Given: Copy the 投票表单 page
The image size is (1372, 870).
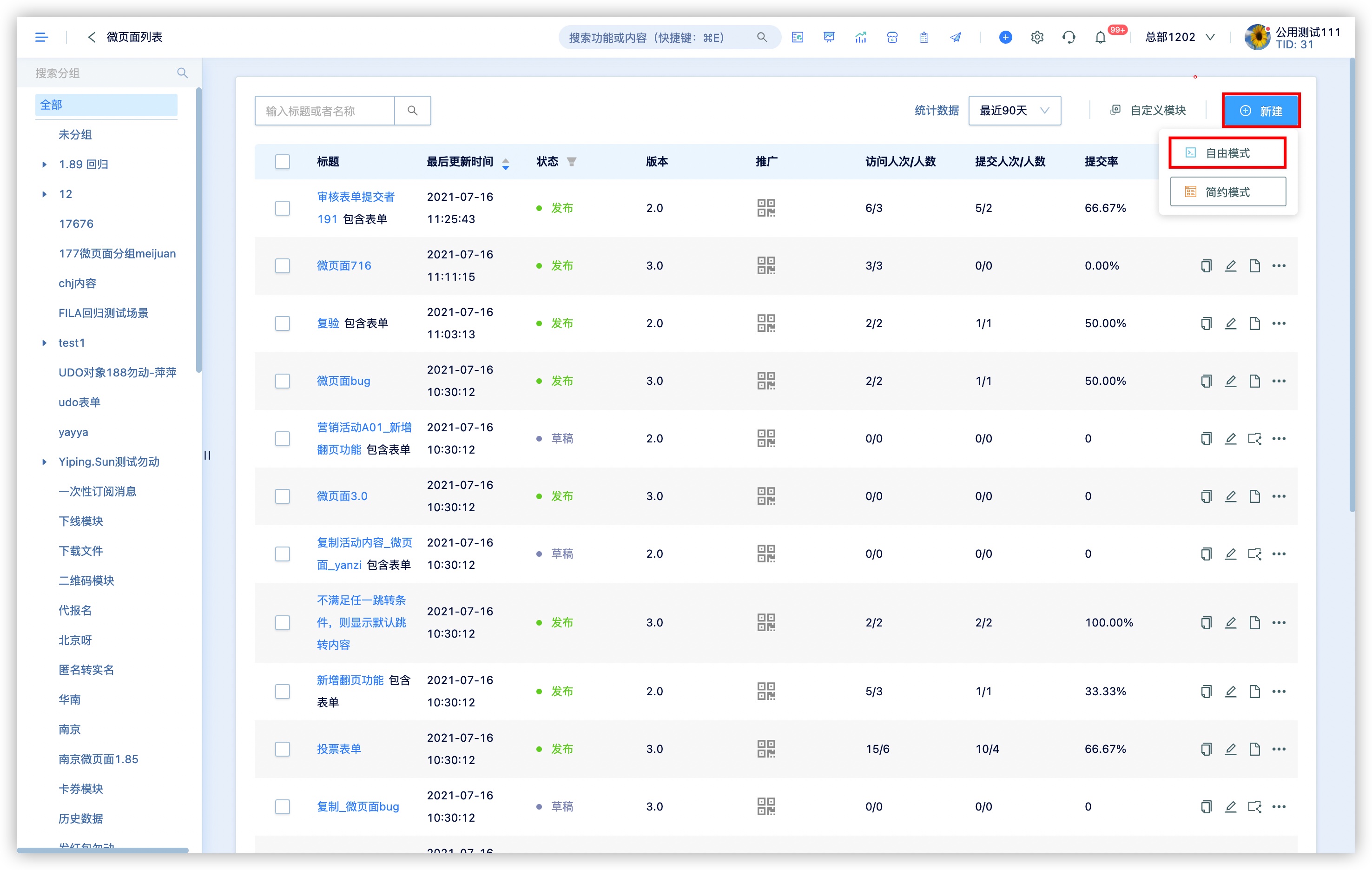Looking at the screenshot, I should click(x=1206, y=749).
